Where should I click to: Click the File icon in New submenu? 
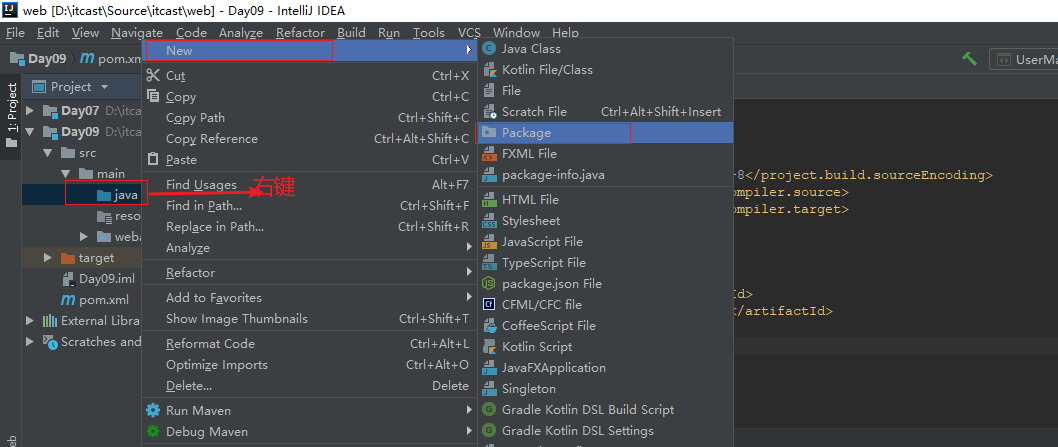pos(489,90)
